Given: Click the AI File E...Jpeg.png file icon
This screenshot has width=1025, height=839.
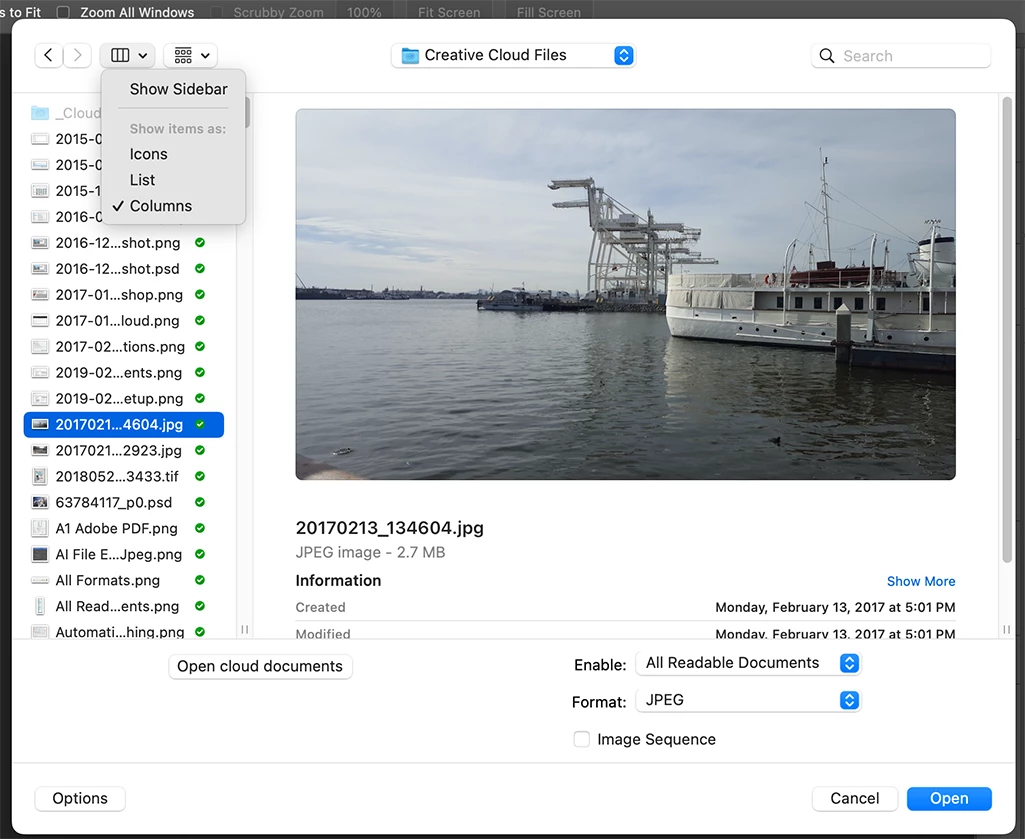Looking at the screenshot, I should point(40,555).
